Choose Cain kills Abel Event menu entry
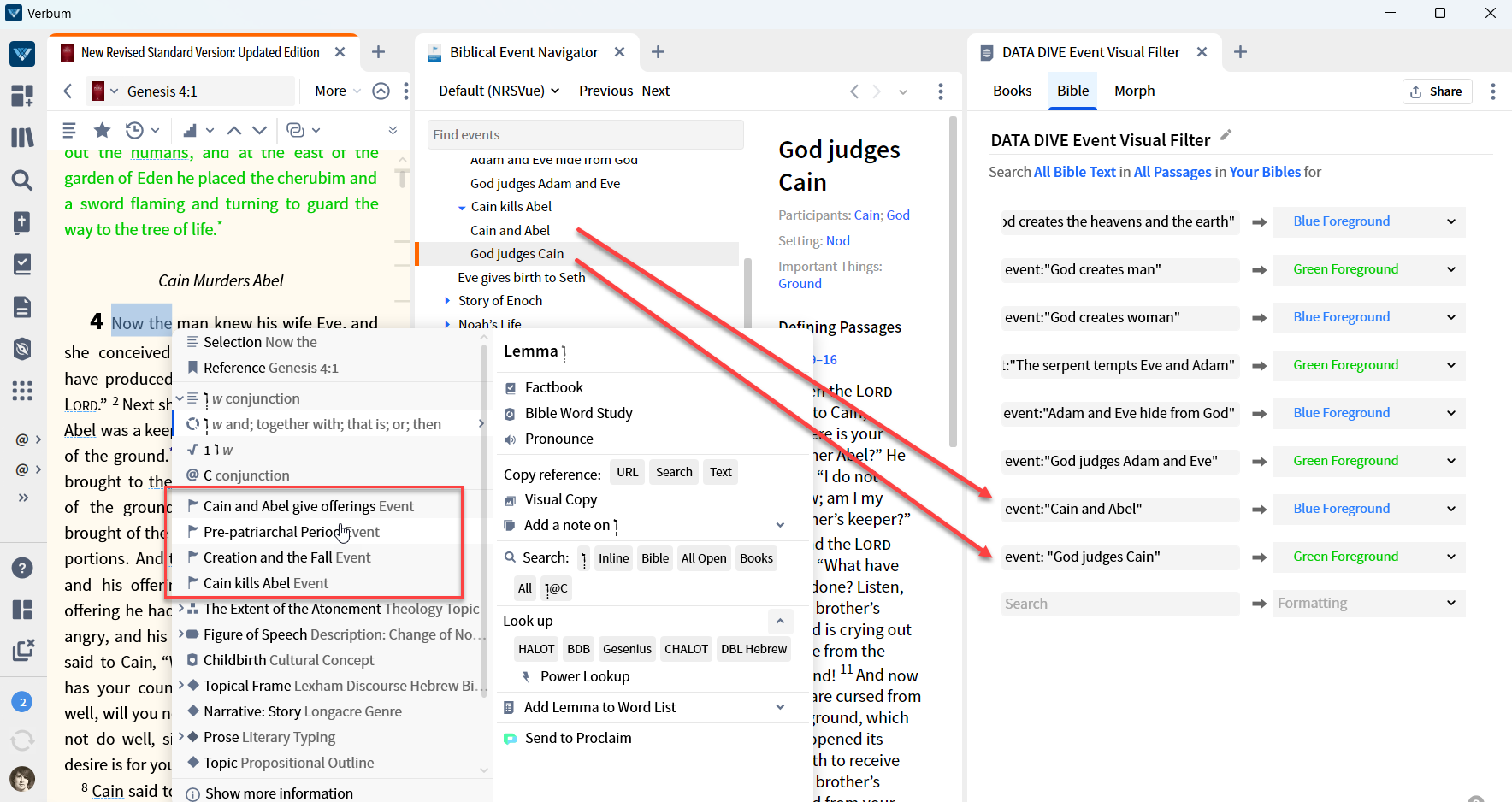Image resolution: width=1512 pixels, height=802 pixels. click(x=266, y=583)
